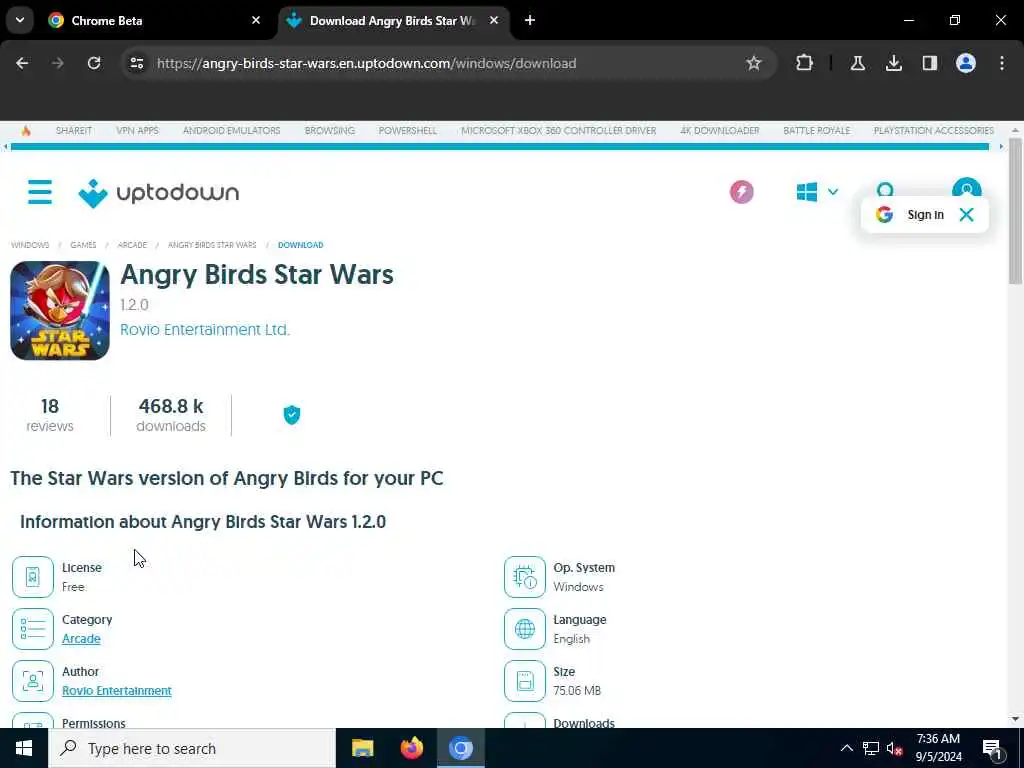Open ANDROID EMULATORS trending topic

coord(231,131)
